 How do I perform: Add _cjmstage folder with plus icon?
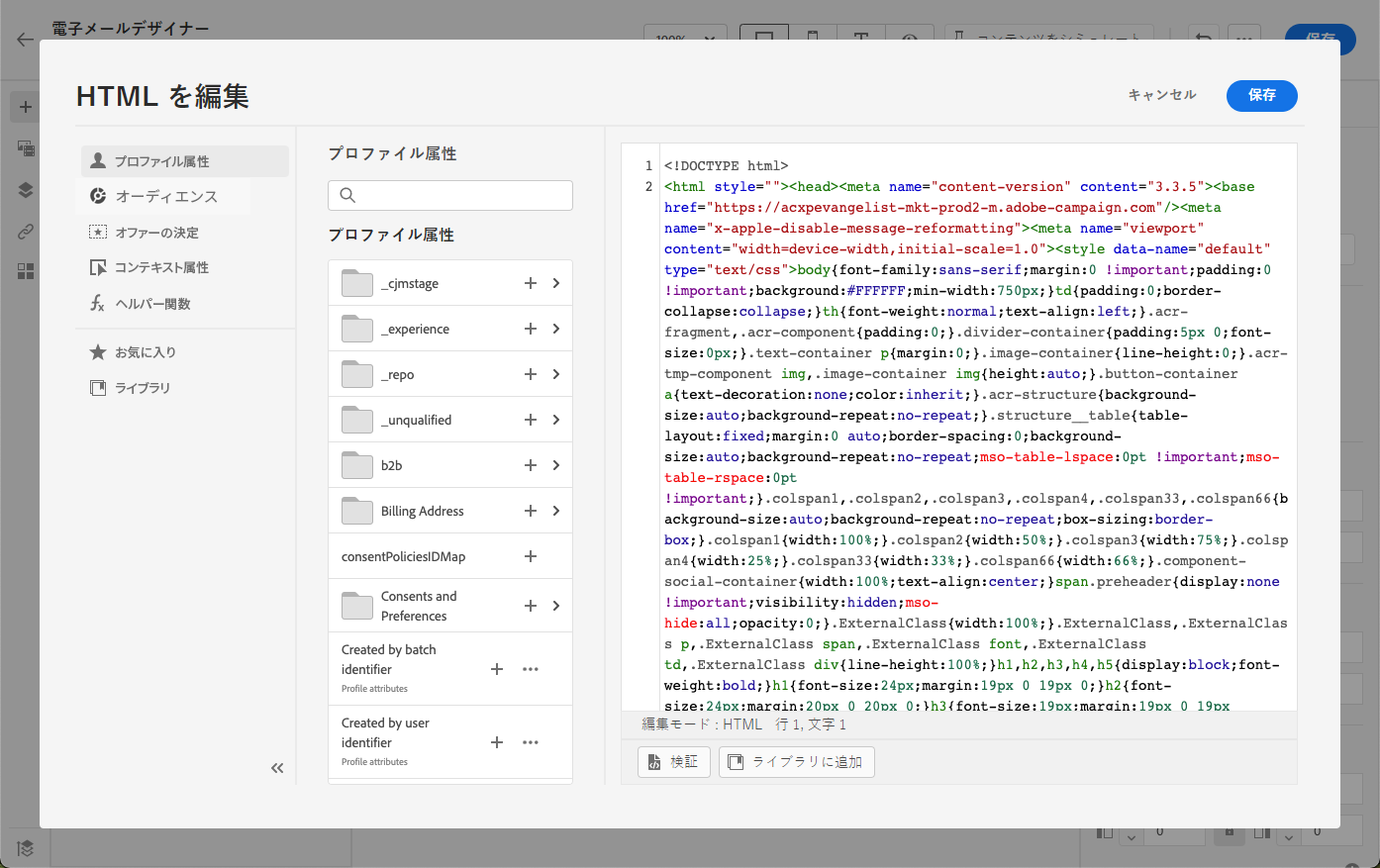pos(531,283)
